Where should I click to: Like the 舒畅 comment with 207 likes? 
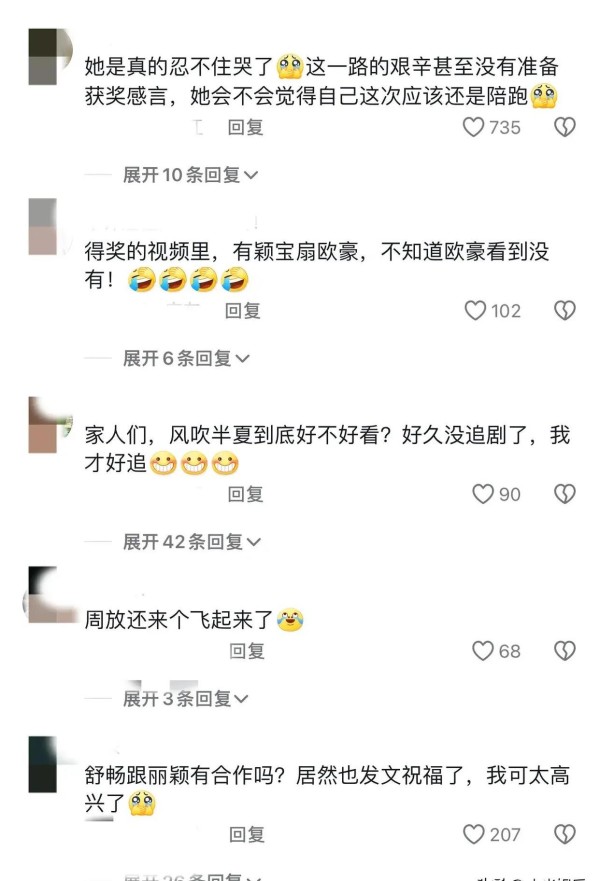tap(473, 834)
